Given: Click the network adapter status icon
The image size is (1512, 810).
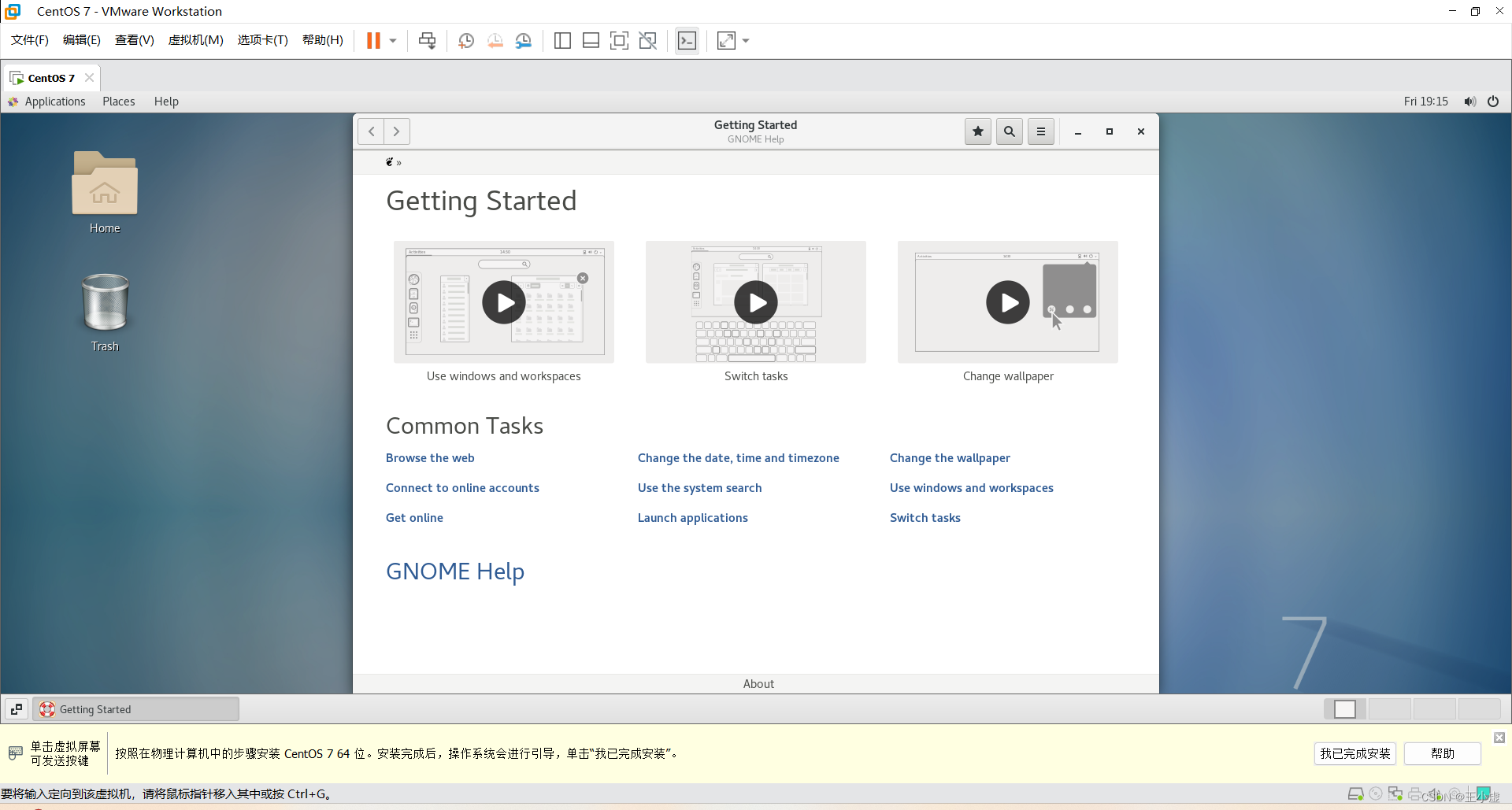Looking at the screenshot, I should pos(1395,794).
